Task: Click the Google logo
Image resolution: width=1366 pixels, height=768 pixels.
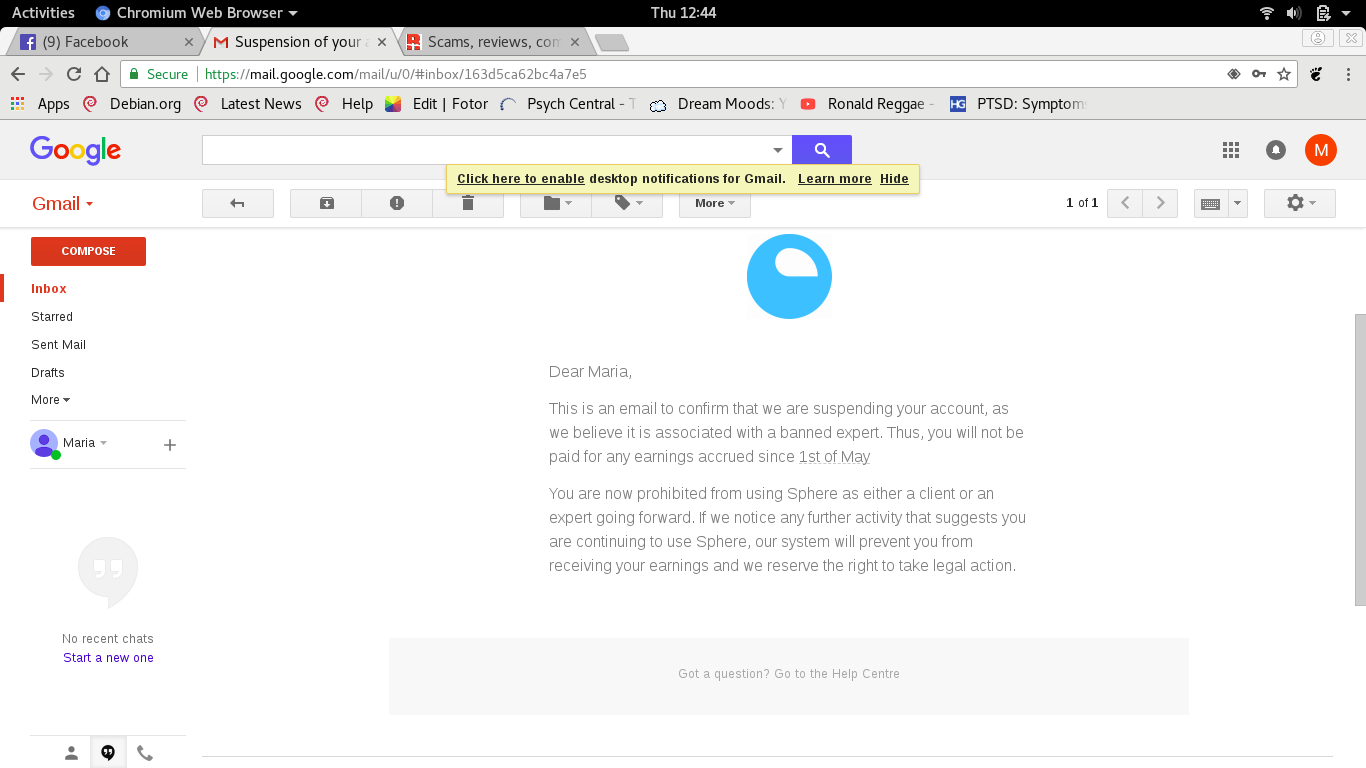Action: coord(75,150)
